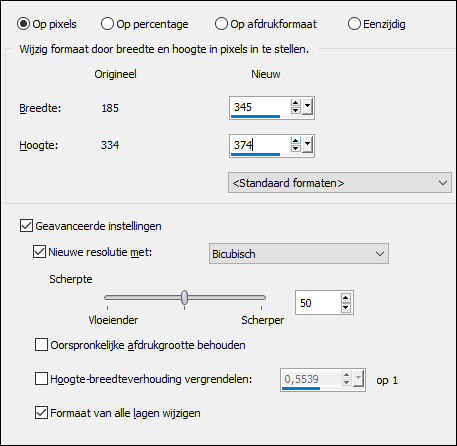Increase the Scherpte value with up arrow
Image resolution: width=457 pixels, height=446 pixels.
346,298
